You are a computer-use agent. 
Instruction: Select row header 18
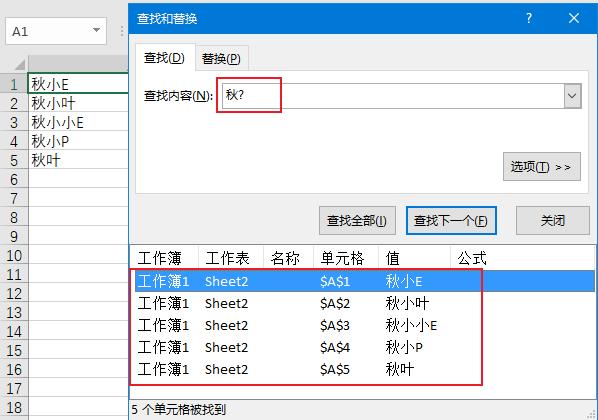pos(14,407)
